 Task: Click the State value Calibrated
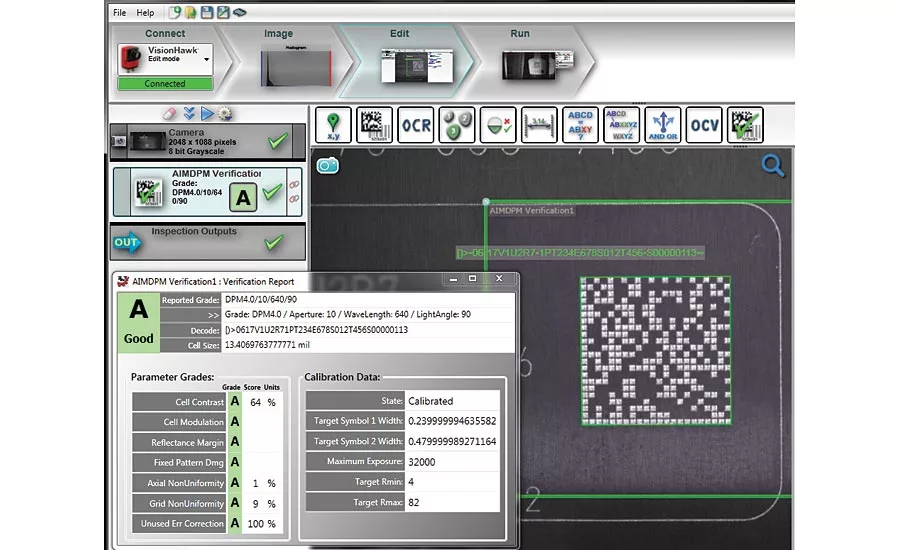point(430,401)
